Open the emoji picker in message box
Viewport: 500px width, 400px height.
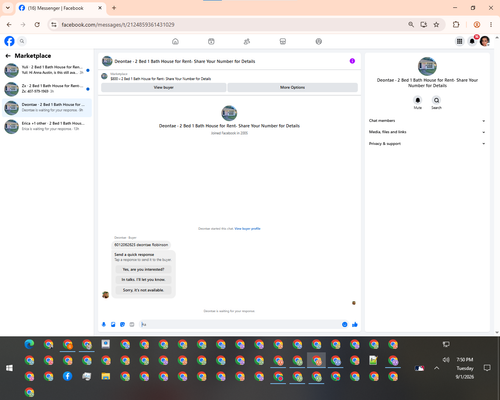345,324
